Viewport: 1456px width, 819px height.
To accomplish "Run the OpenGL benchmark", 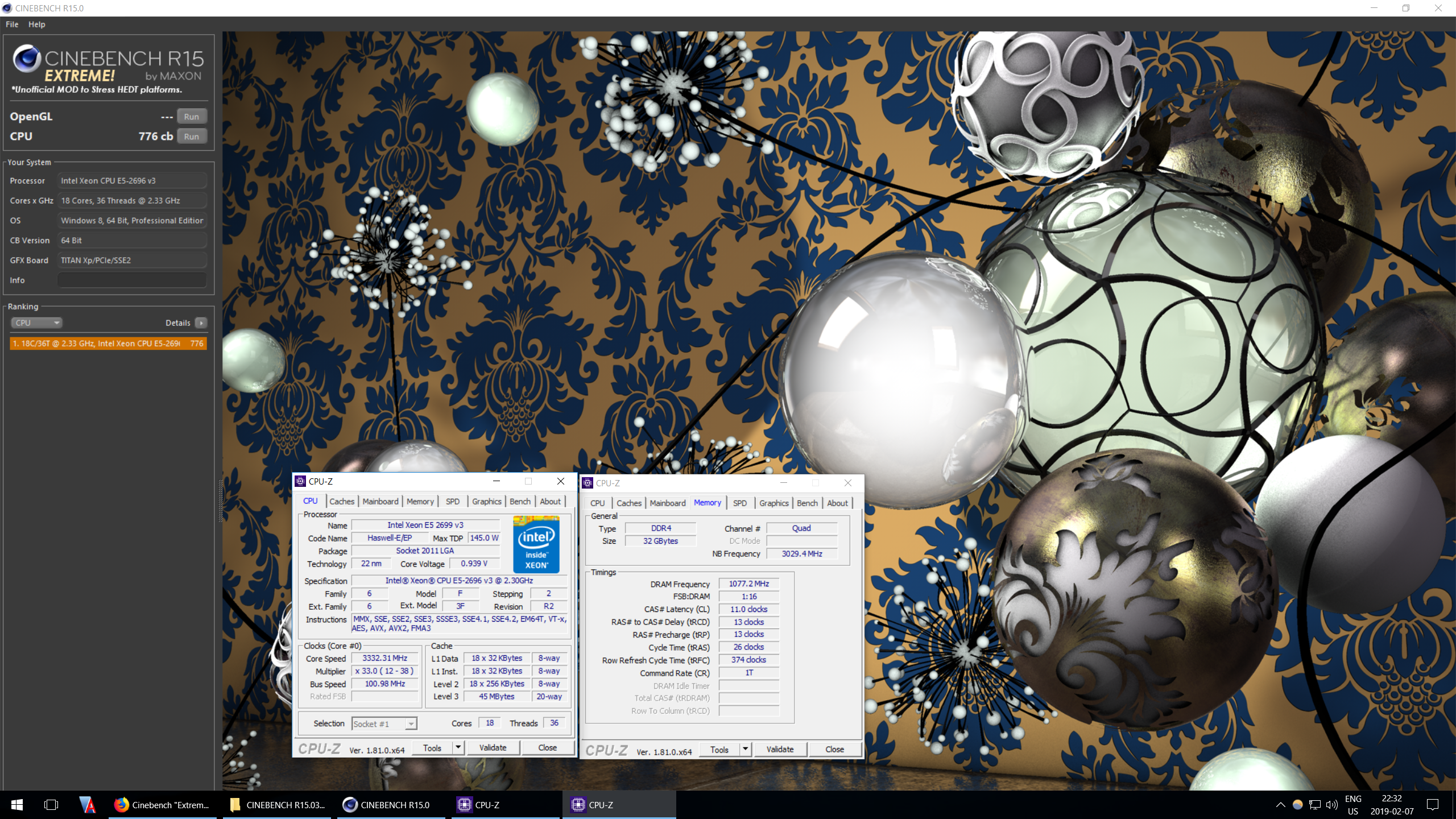I will (x=192, y=117).
